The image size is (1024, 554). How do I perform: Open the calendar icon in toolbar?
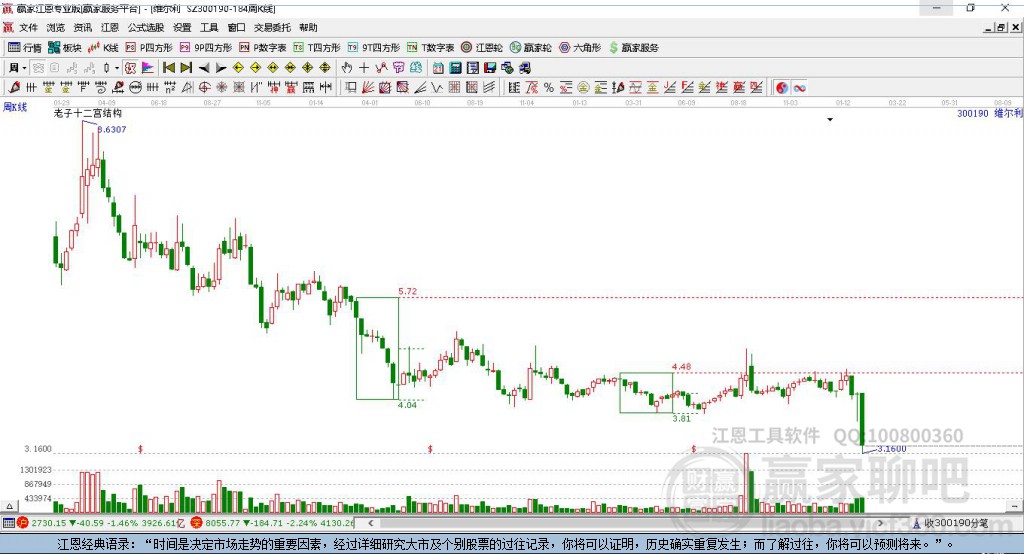coord(438,67)
